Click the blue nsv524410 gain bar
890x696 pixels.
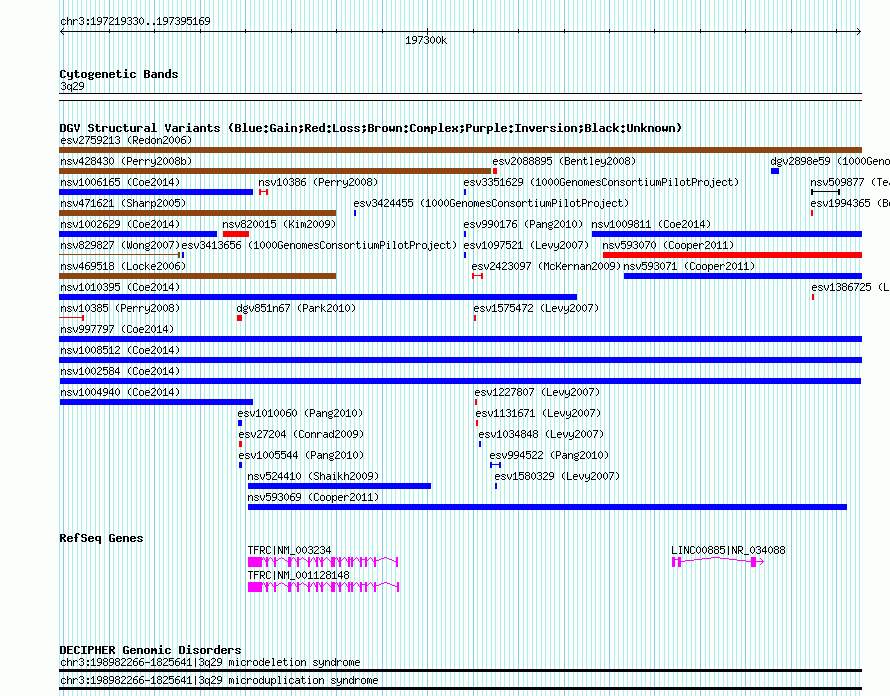(339, 486)
